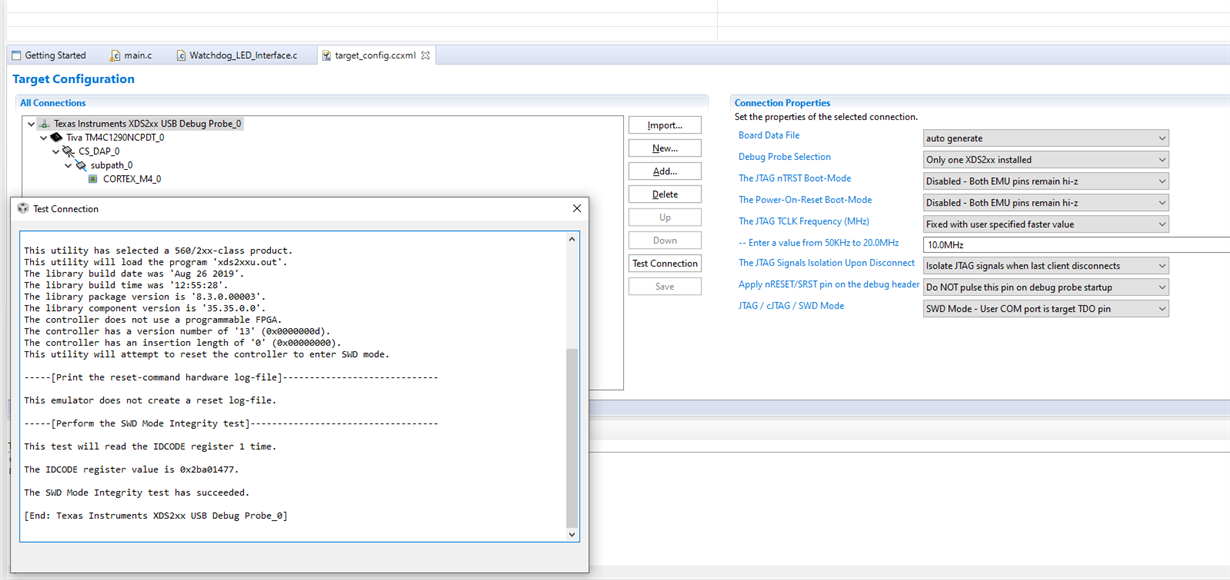The width and height of the screenshot is (1230, 580).
Task: Click the Test Connection dialog title icon
Action: (23, 209)
